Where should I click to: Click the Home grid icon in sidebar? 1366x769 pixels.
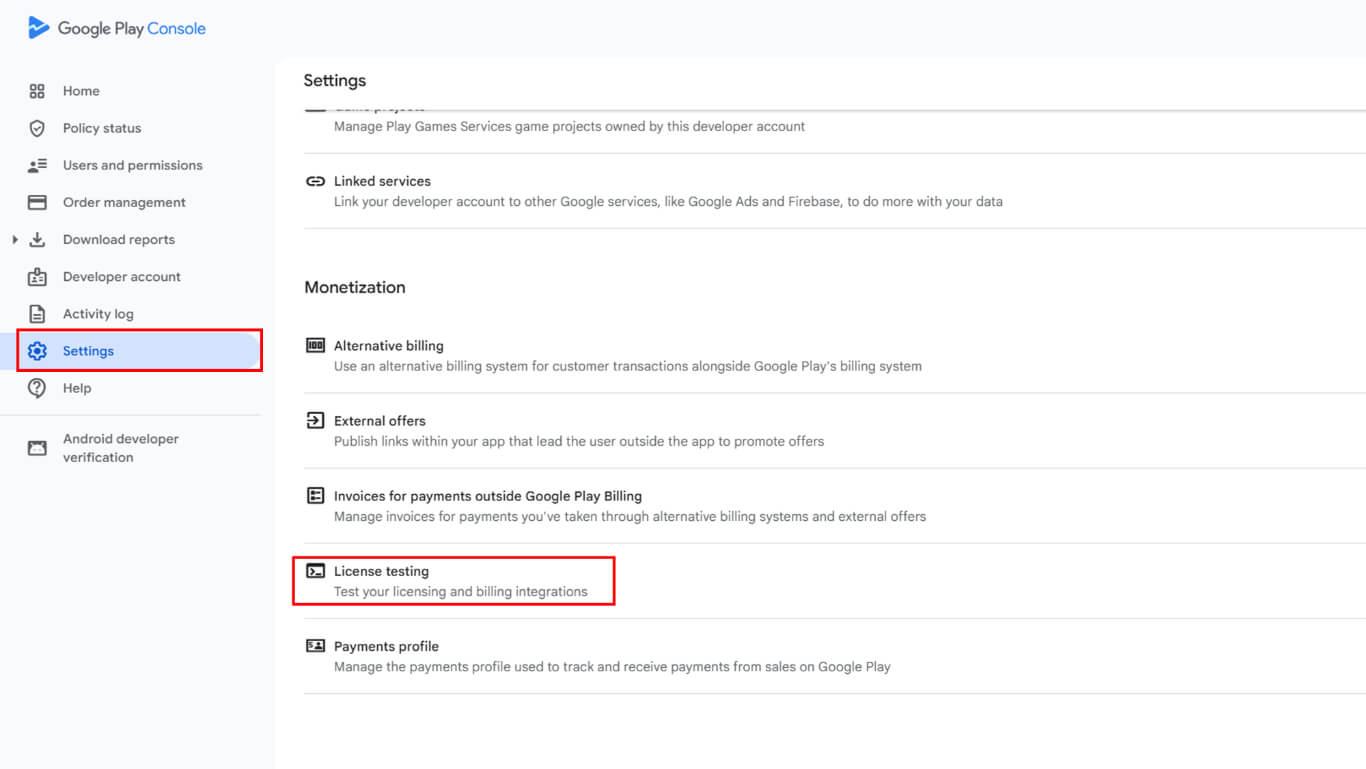[x=37, y=91]
